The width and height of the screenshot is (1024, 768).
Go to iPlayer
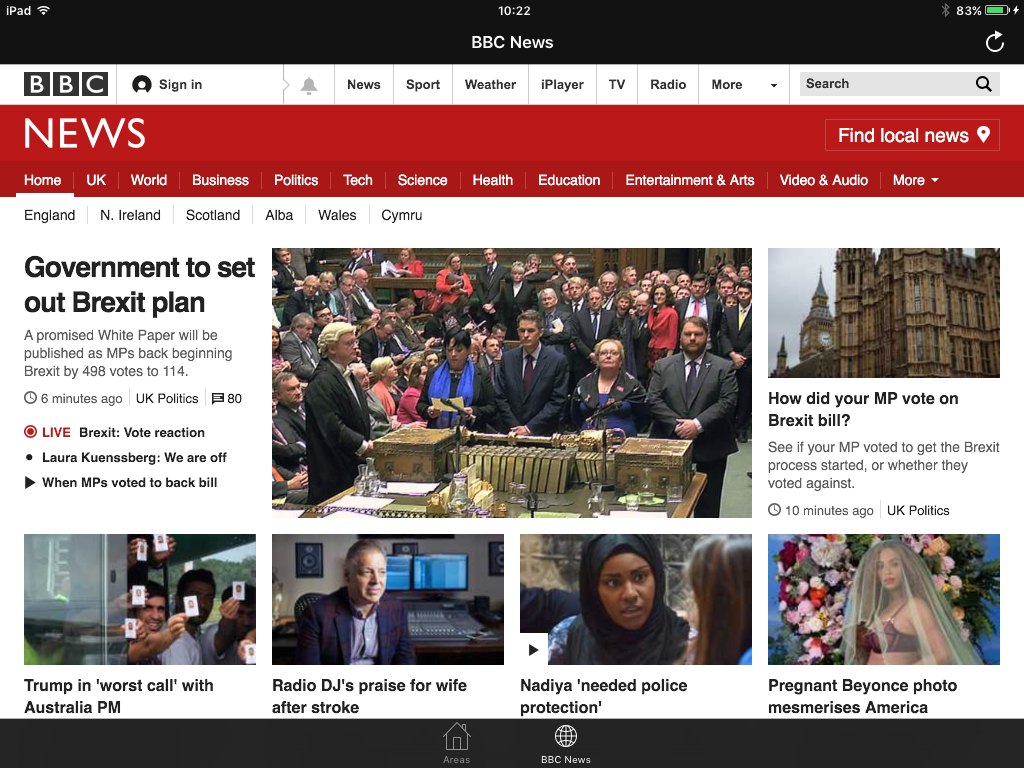(x=562, y=84)
